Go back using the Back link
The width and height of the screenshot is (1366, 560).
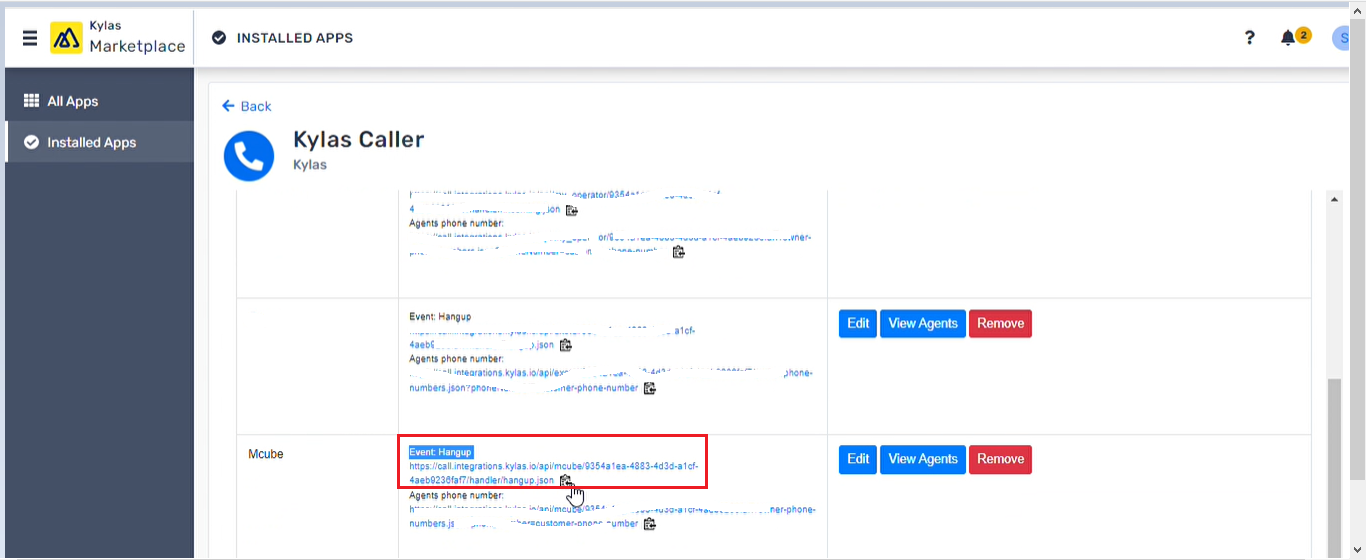point(247,106)
